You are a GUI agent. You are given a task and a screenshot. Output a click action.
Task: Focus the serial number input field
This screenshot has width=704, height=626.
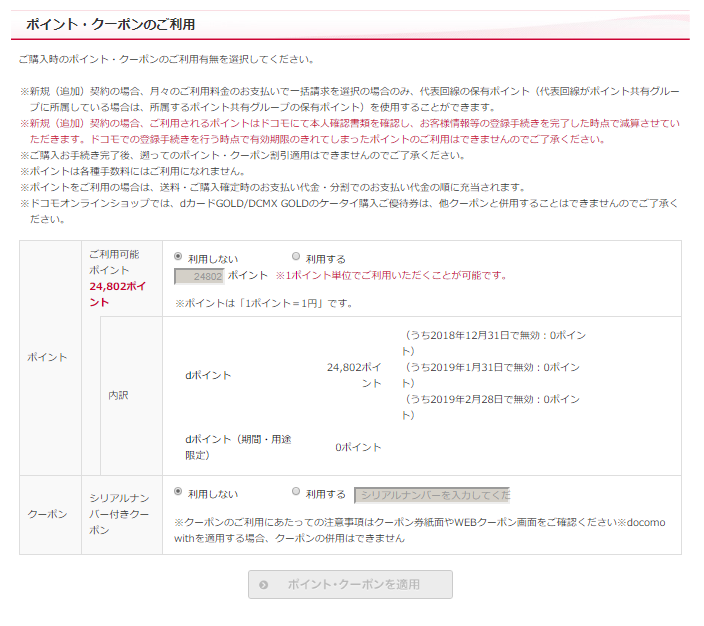(x=432, y=494)
